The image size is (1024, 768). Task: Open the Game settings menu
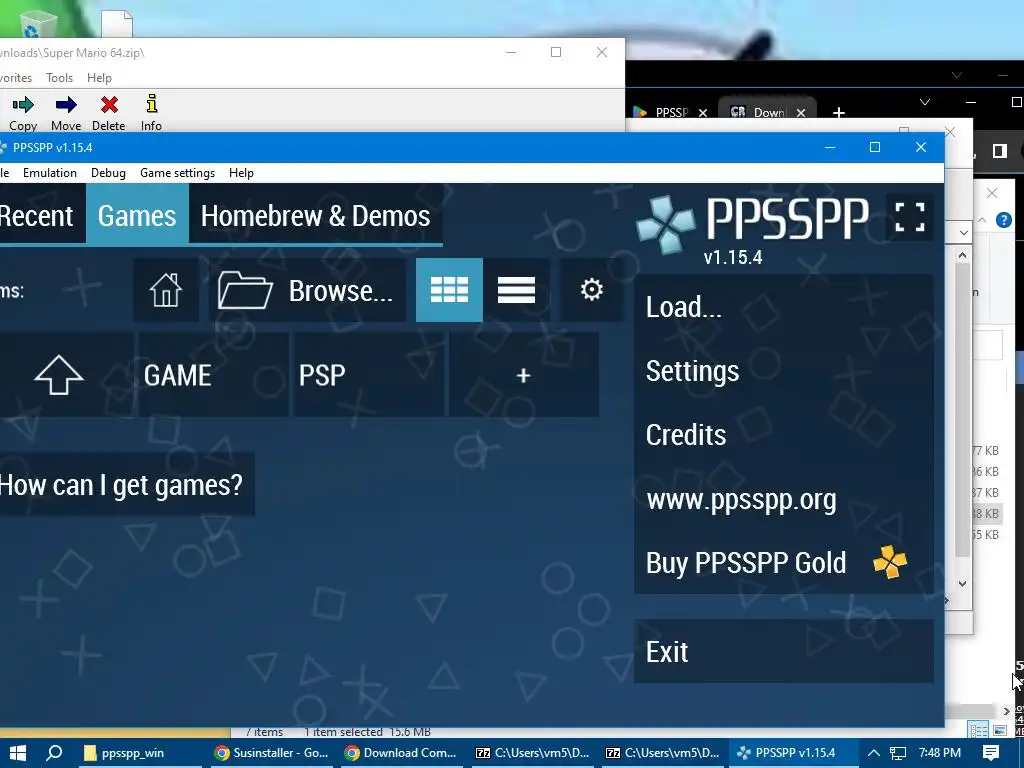178,173
